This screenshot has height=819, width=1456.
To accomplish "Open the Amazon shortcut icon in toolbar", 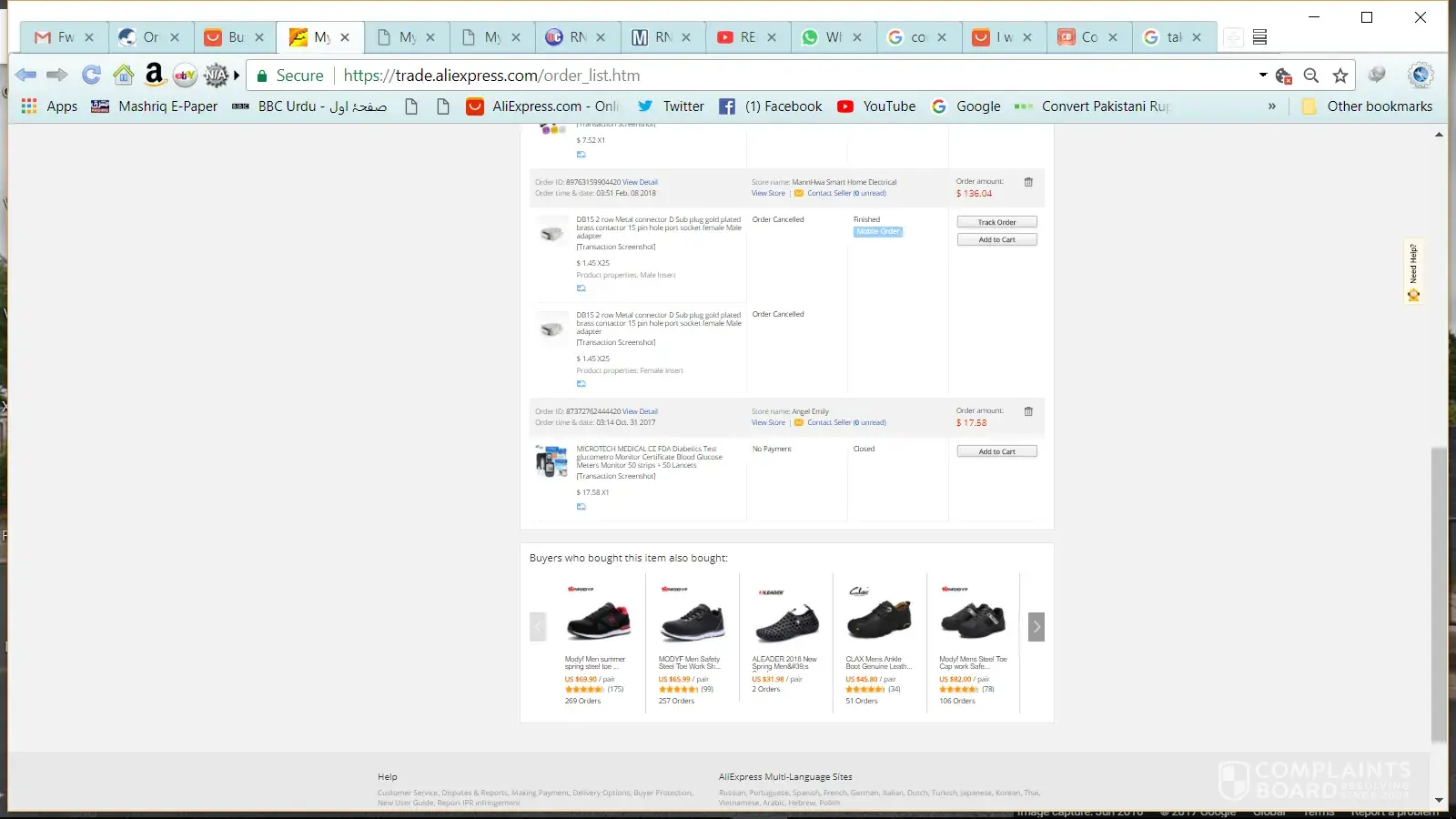I will (x=155, y=75).
